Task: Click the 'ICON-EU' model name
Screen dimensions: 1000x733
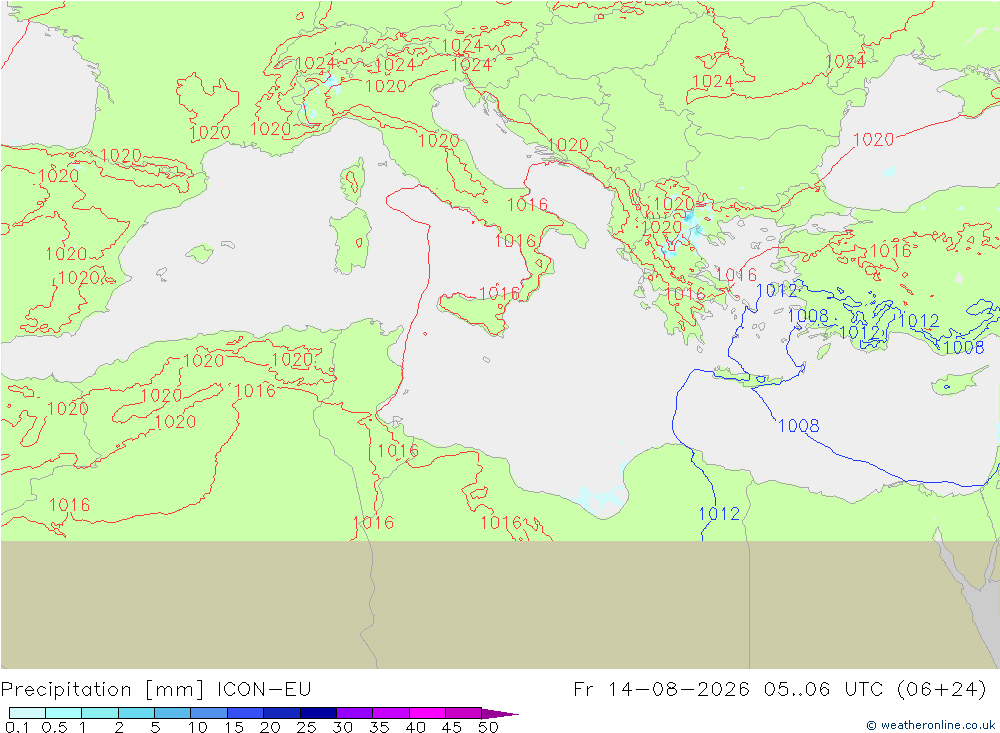Action: click(264, 690)
